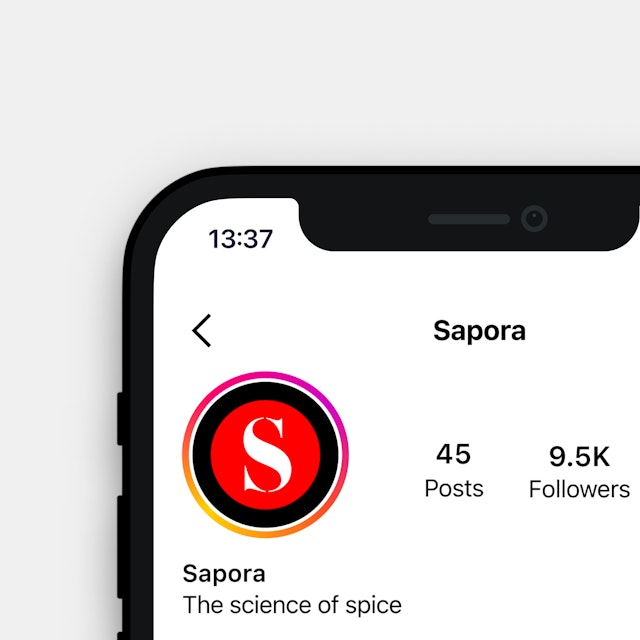The width and height of the screenshot is (640, 640).
Task: Tap the back arrow icon
Action: click(202, 331)
